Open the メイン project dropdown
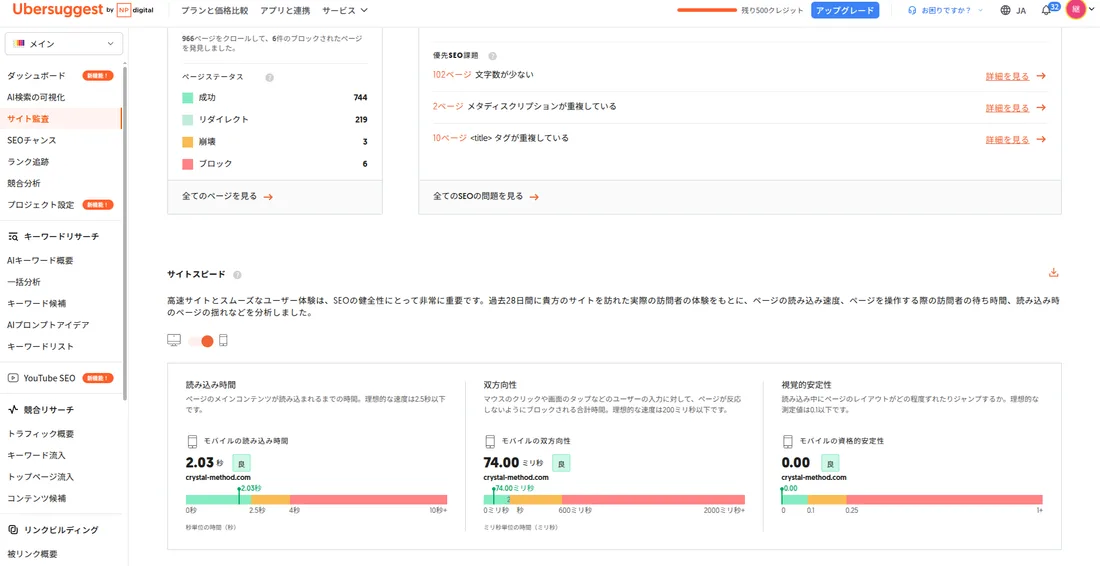The height and width of the screenshot is (566, 1100). pos(64,43)
